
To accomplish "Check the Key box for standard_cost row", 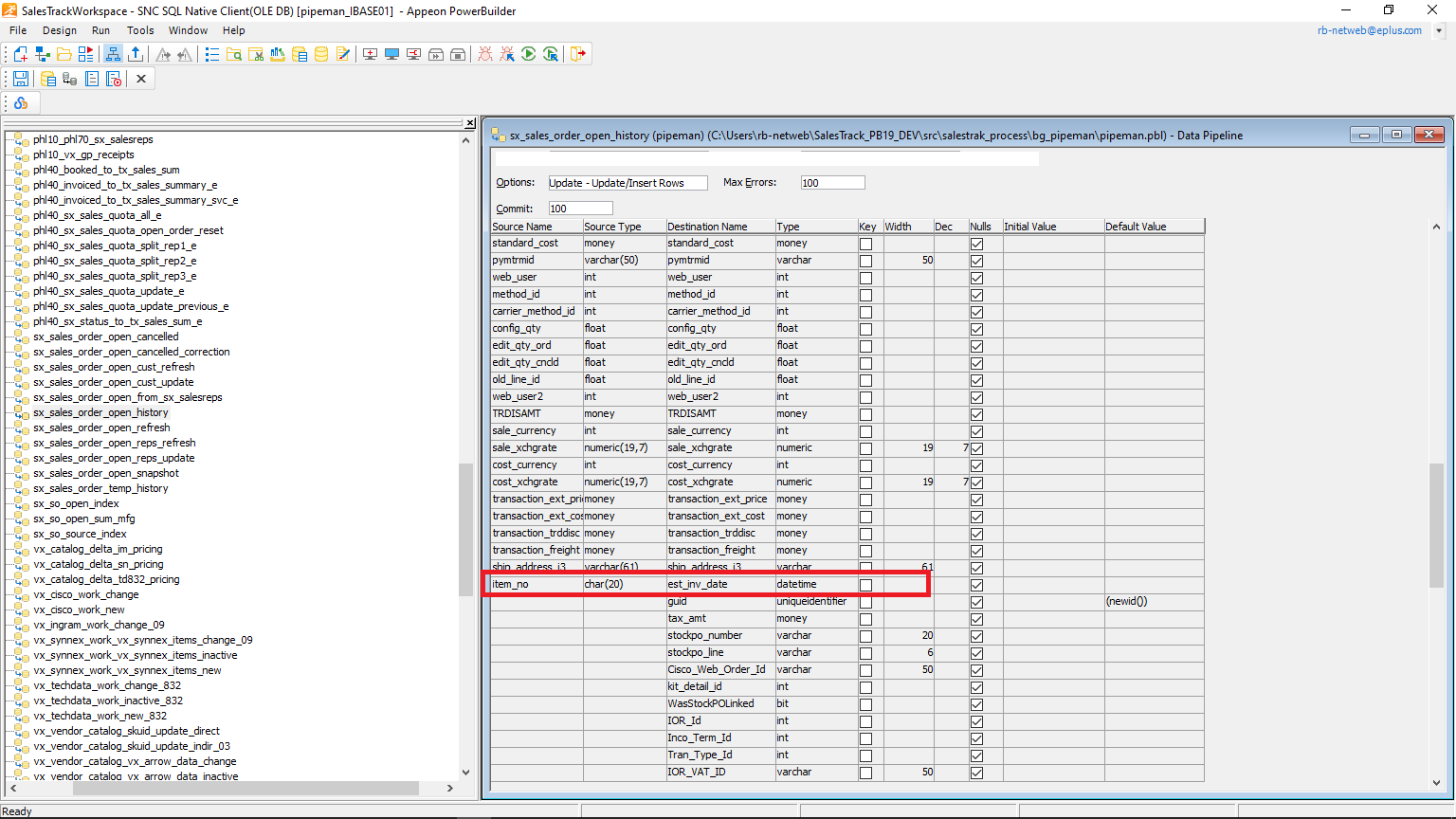I will tap(865, 244).
